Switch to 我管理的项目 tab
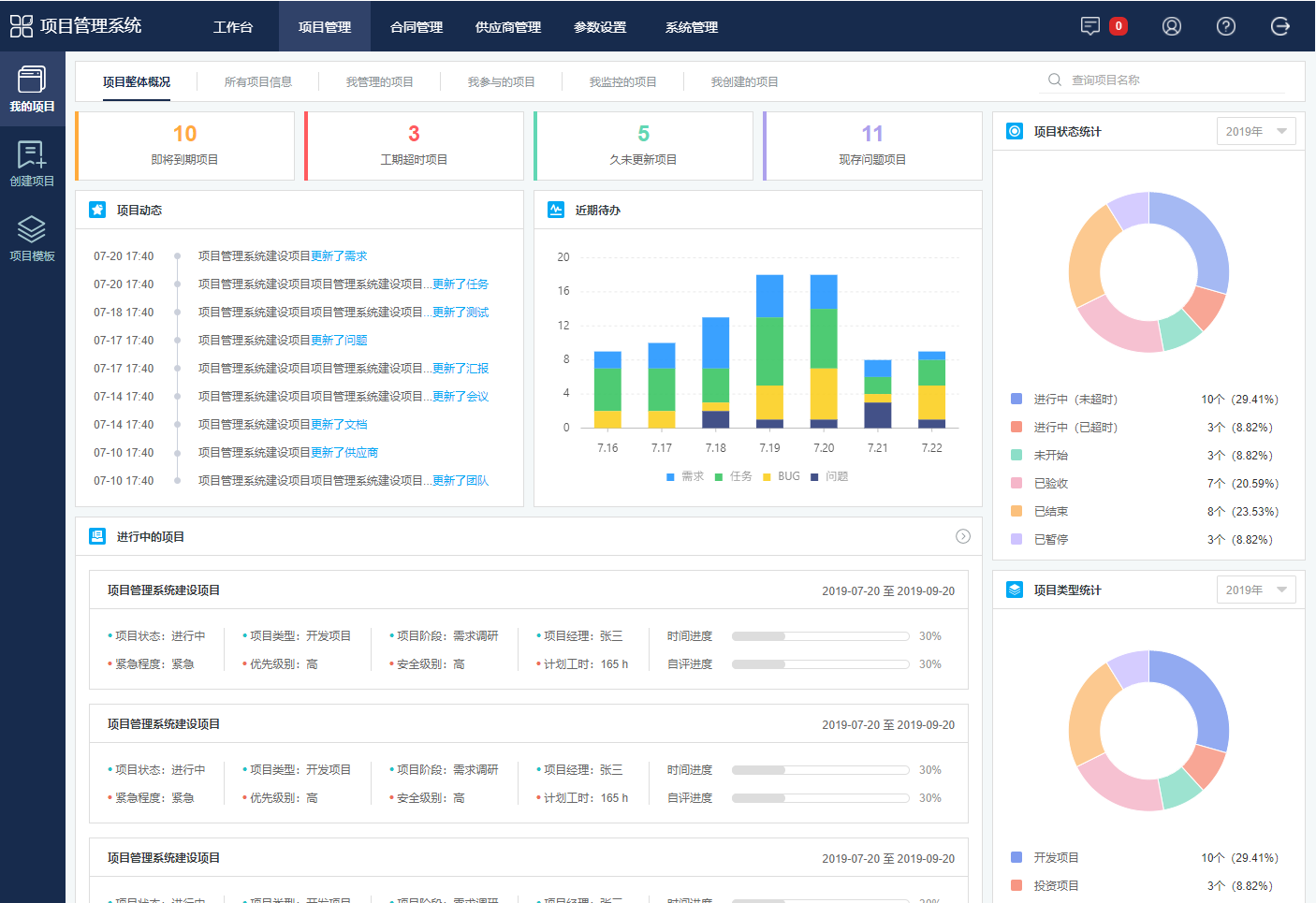 (x=380, y=81)
